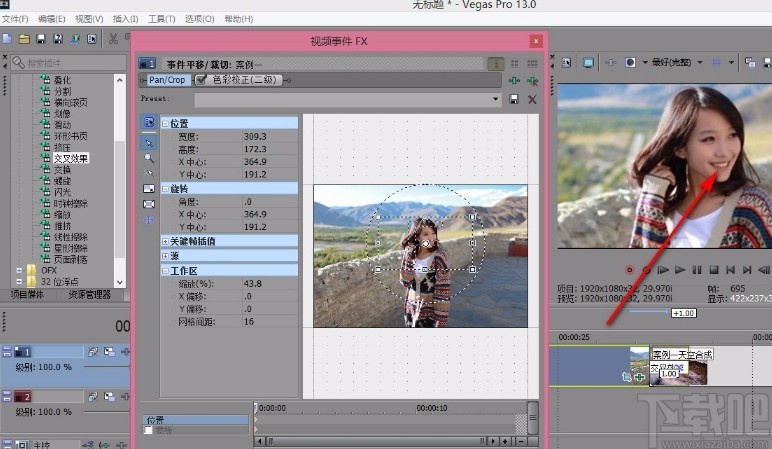Toggle the mask checkbox in keyframe track
This screenshot has height=449, width=772.
pyautogui.click(x=149, y=431)
